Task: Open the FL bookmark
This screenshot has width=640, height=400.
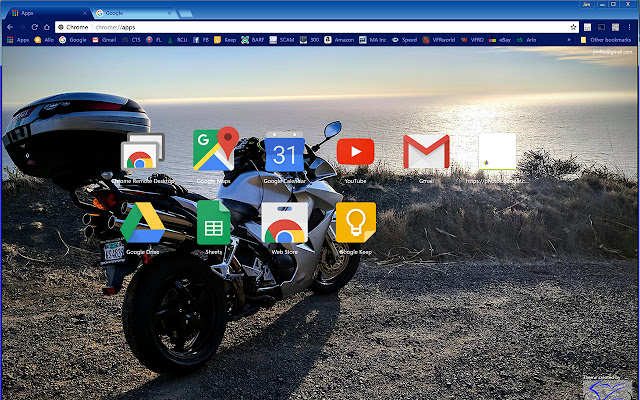Action: [154, 40]
